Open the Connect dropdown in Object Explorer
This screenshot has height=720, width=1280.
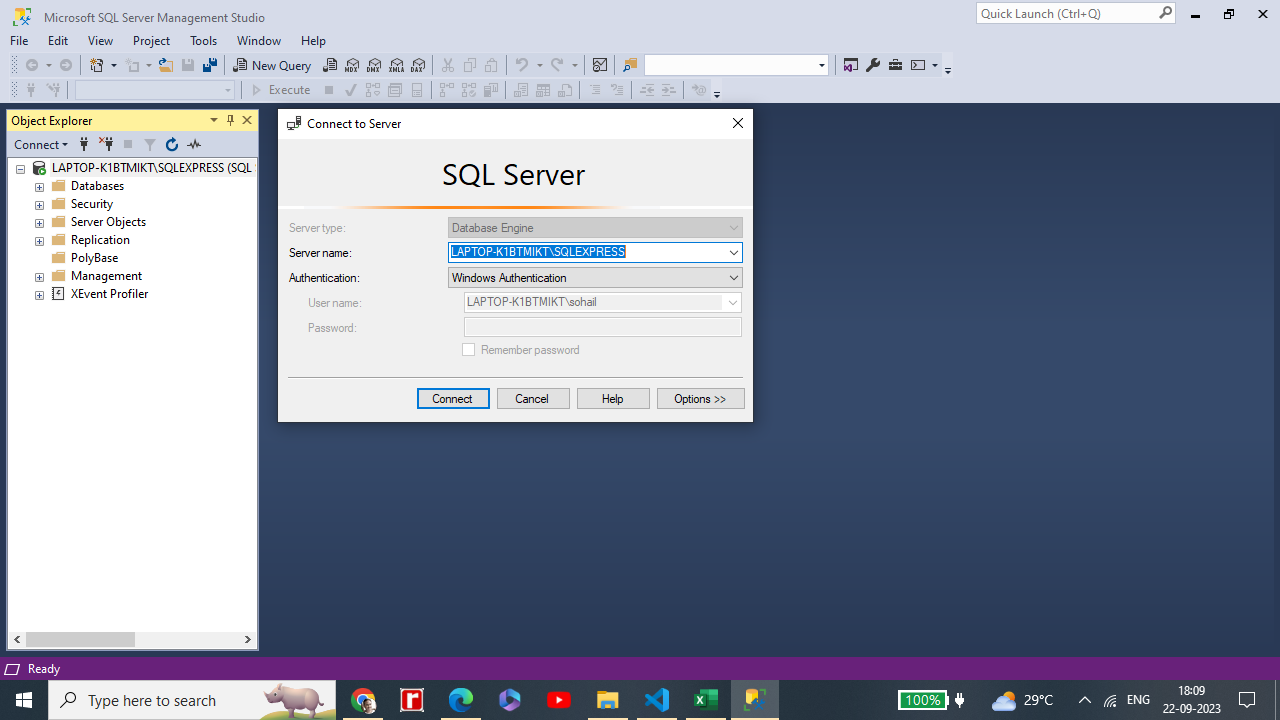point(41,144)
